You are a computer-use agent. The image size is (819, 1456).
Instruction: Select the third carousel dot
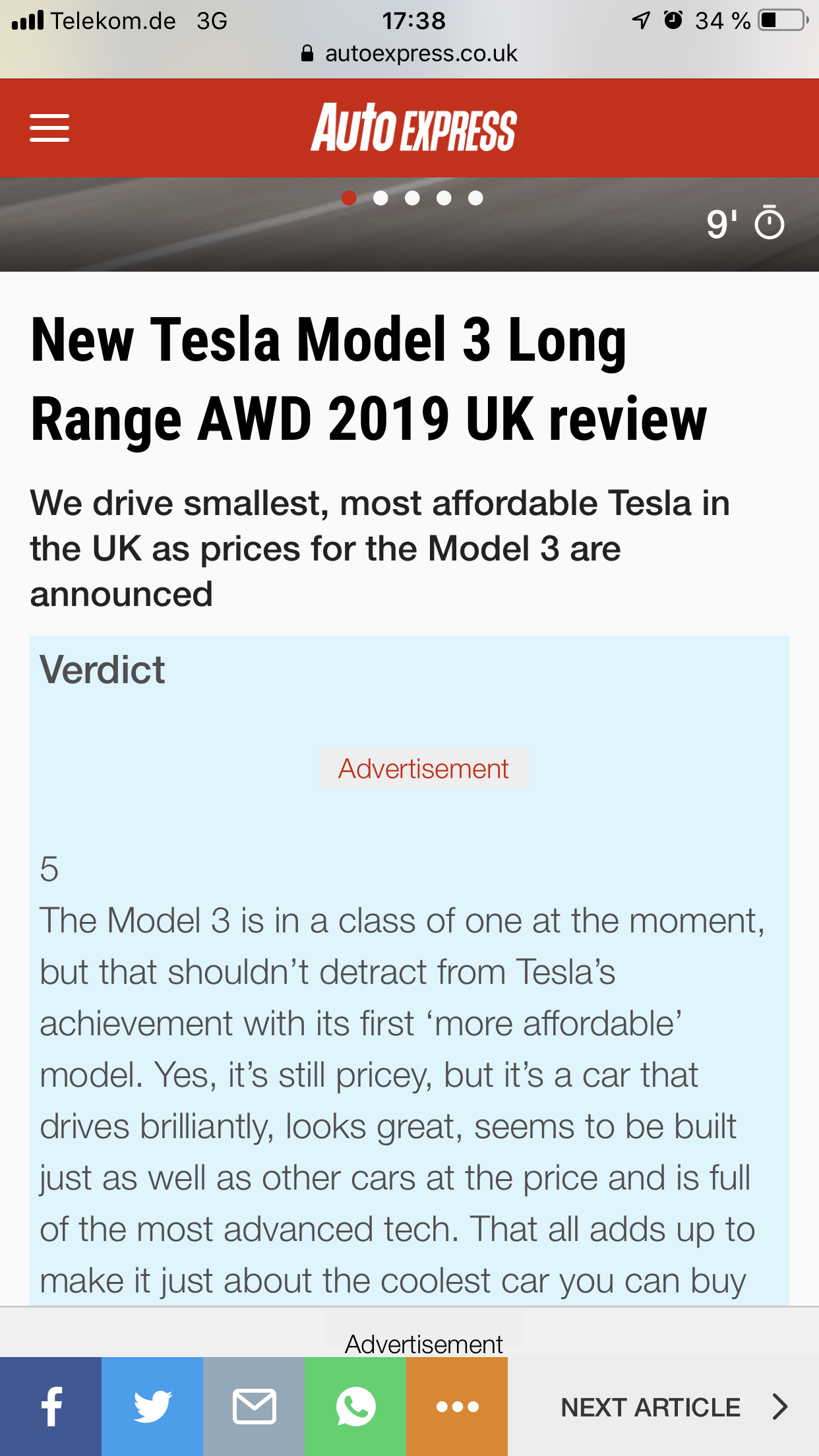pyautogui.click(x=412, y=198)
